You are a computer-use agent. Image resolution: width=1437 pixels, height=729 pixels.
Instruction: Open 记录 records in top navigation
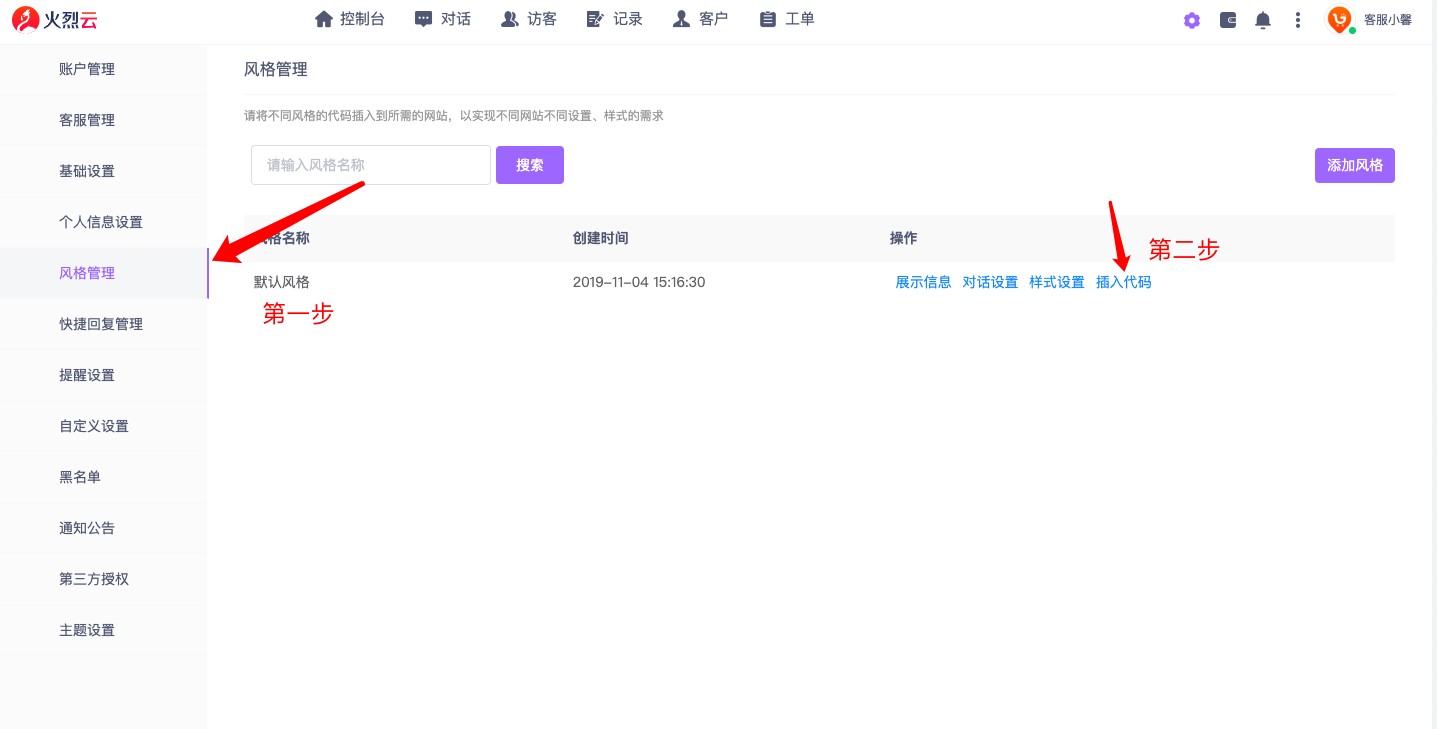click(615, 19)
